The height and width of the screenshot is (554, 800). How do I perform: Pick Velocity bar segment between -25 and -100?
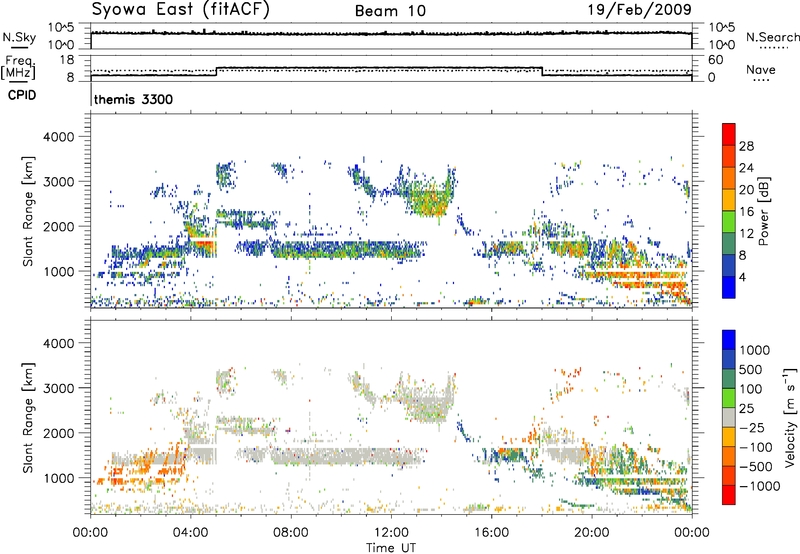[729, 437]
